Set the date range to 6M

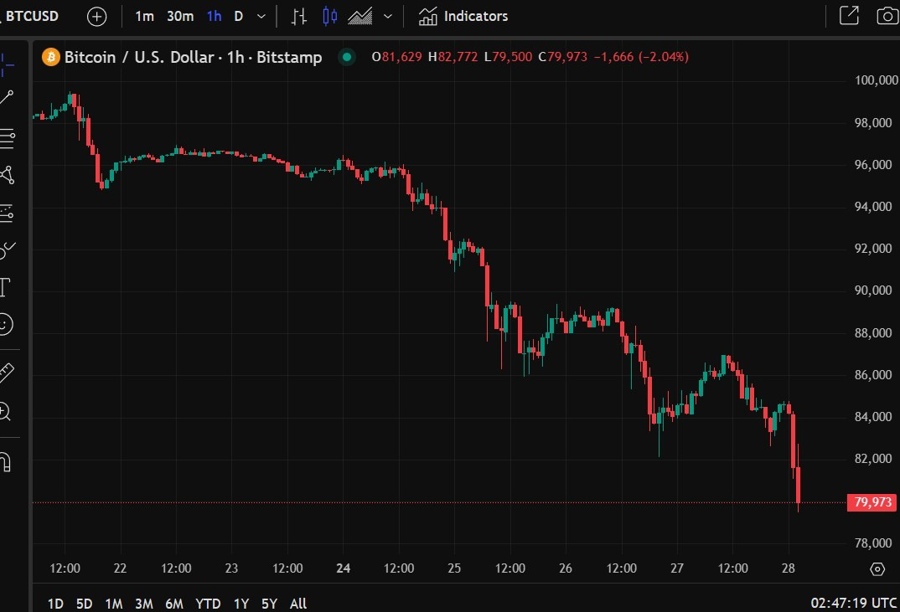click(174, 603)
